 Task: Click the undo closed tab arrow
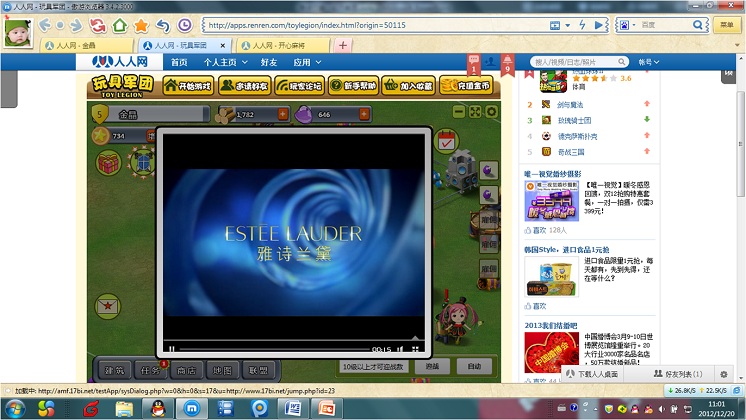pos(163,25)
